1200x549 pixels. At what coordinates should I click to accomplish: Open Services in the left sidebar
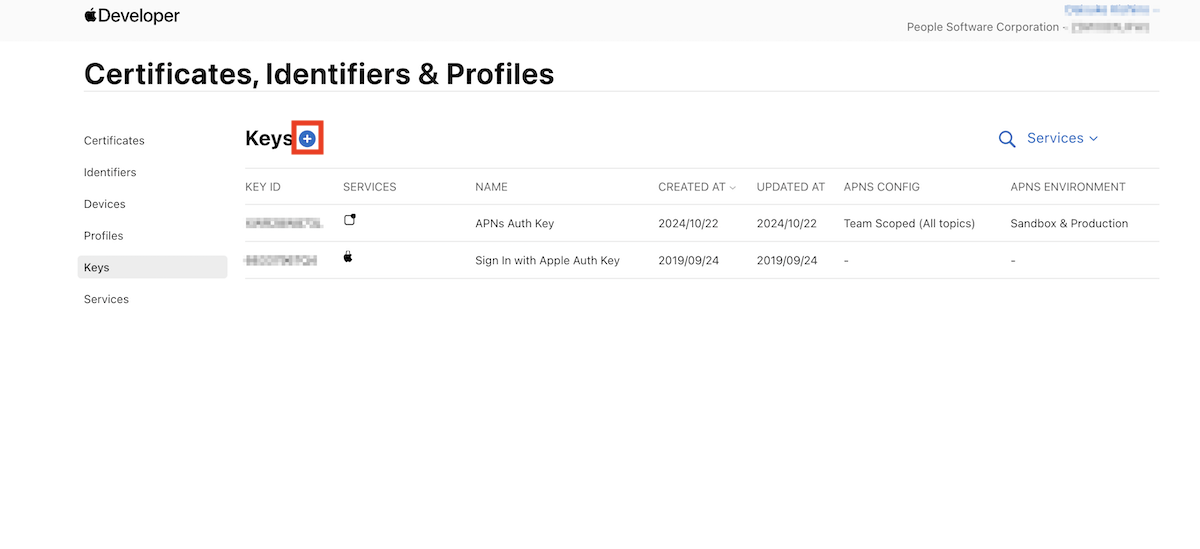point(106,299)
